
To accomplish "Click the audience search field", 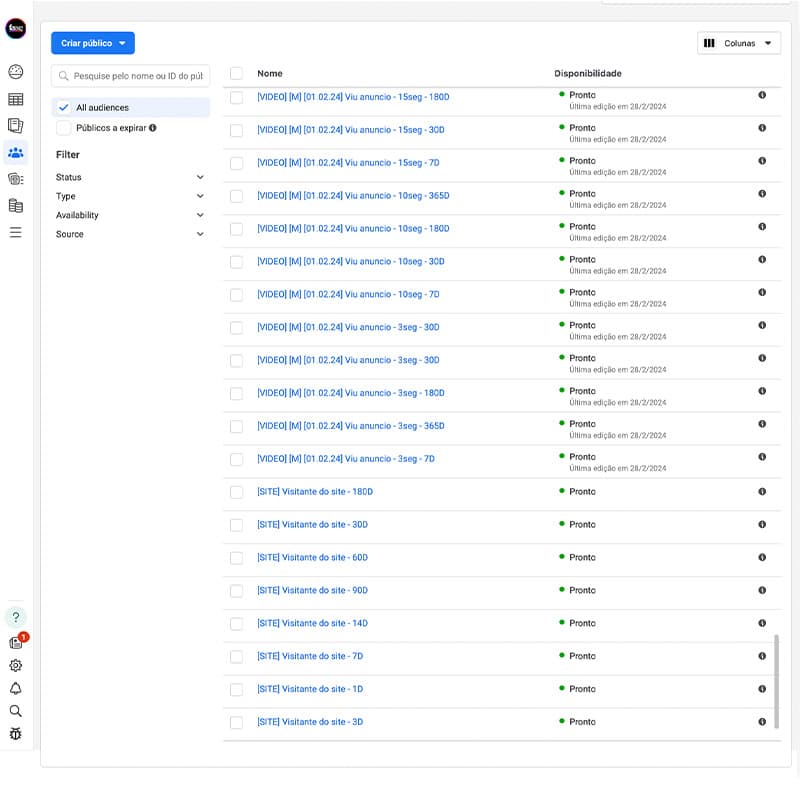I will click(x=138, y=75).
